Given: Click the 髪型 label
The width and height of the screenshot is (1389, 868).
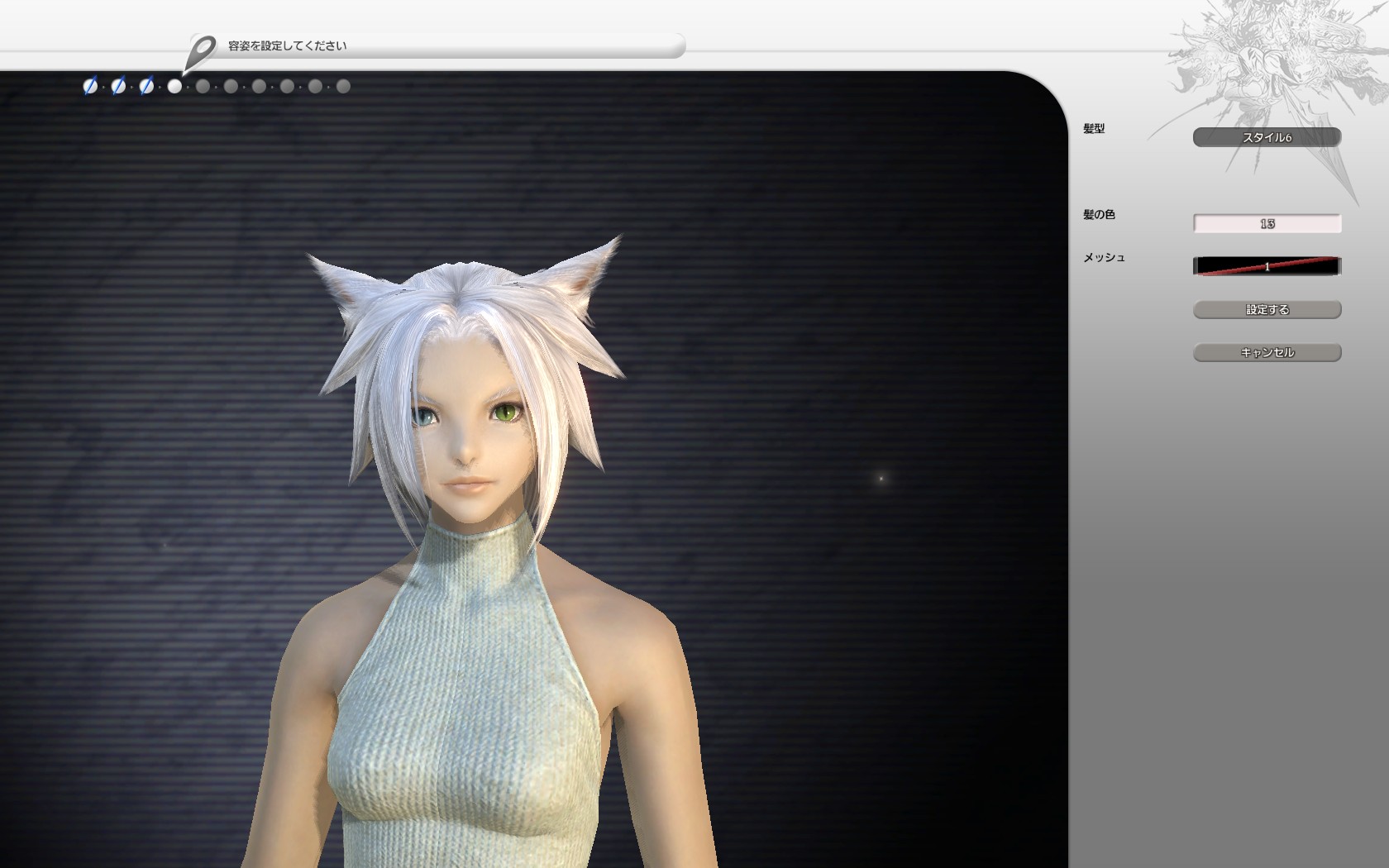Looking at the screenshot, I should [1094, 128].
